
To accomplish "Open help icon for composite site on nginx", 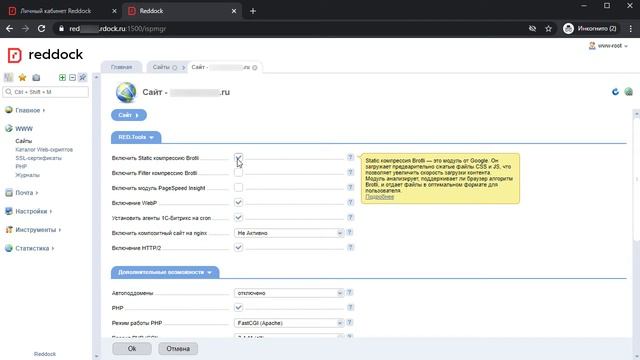I will pos(349,233).
